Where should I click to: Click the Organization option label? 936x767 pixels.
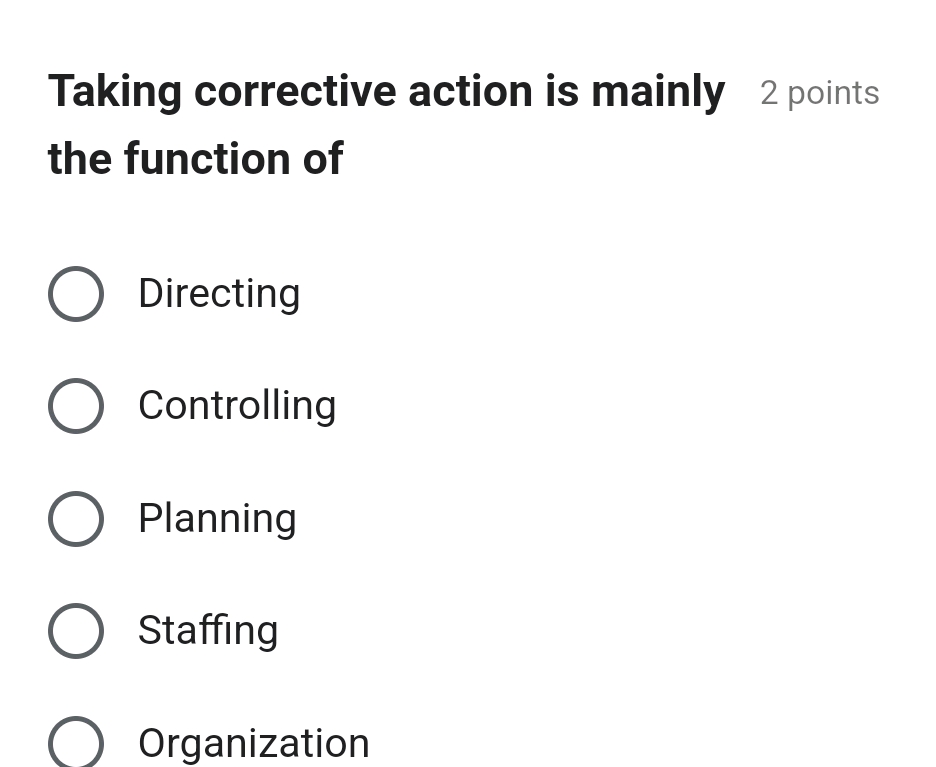tap(253, 742)
